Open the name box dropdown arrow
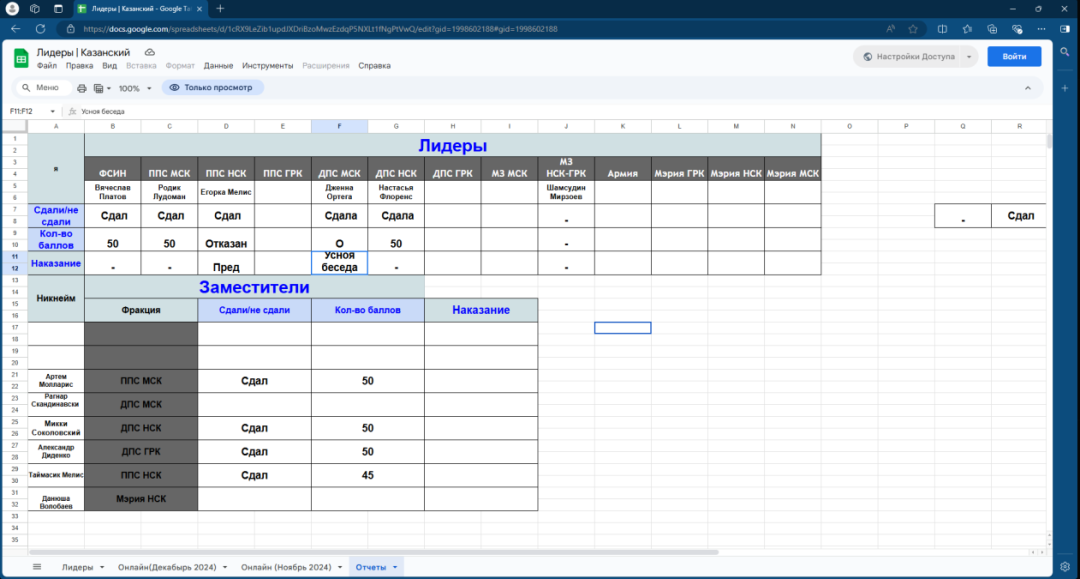1080x579 pixels. click(x=52, y=112)
